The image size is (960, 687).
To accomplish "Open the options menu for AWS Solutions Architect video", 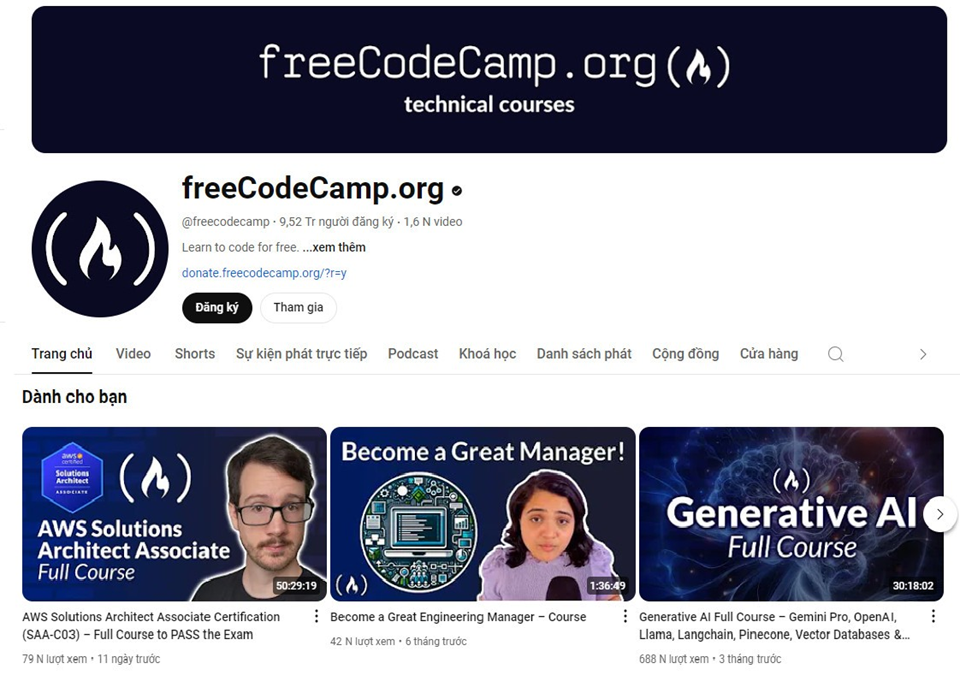I will point(317,617).
